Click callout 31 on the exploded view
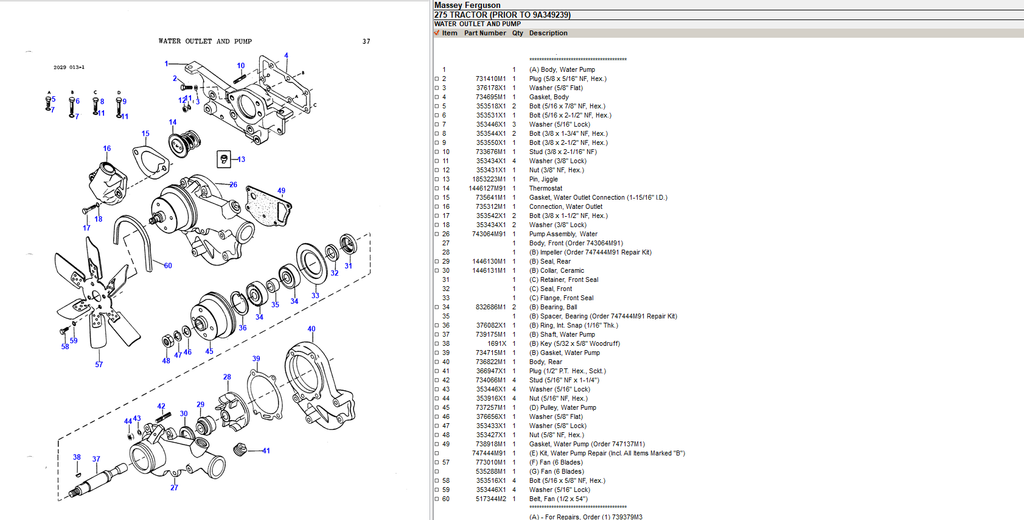The height and width of the screenshot is (520, 1024). [x=348, y=266]
